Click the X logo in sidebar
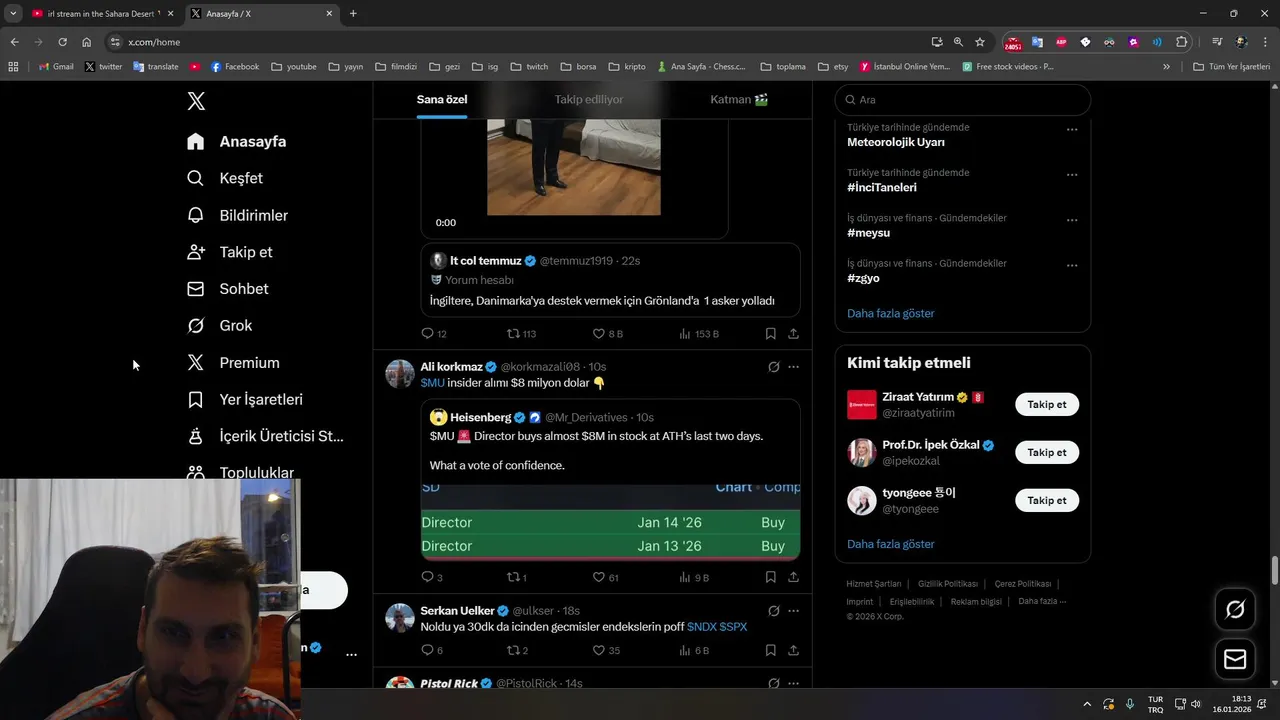This screenshot has height=720, width=1280. [x=196, y=101]
